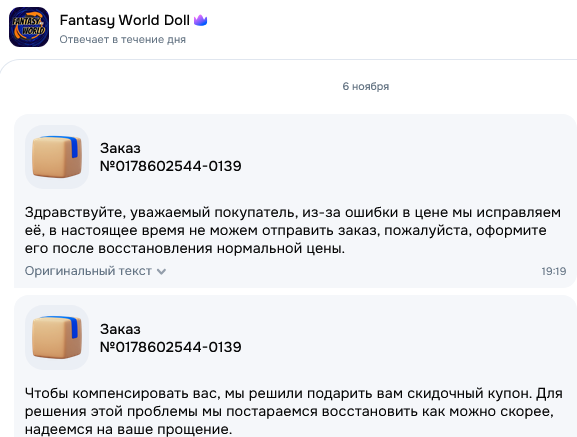
Task: Click the message starting "Здравствуйте, уважаемый покупатель"
Action: [x=293, y=230]
